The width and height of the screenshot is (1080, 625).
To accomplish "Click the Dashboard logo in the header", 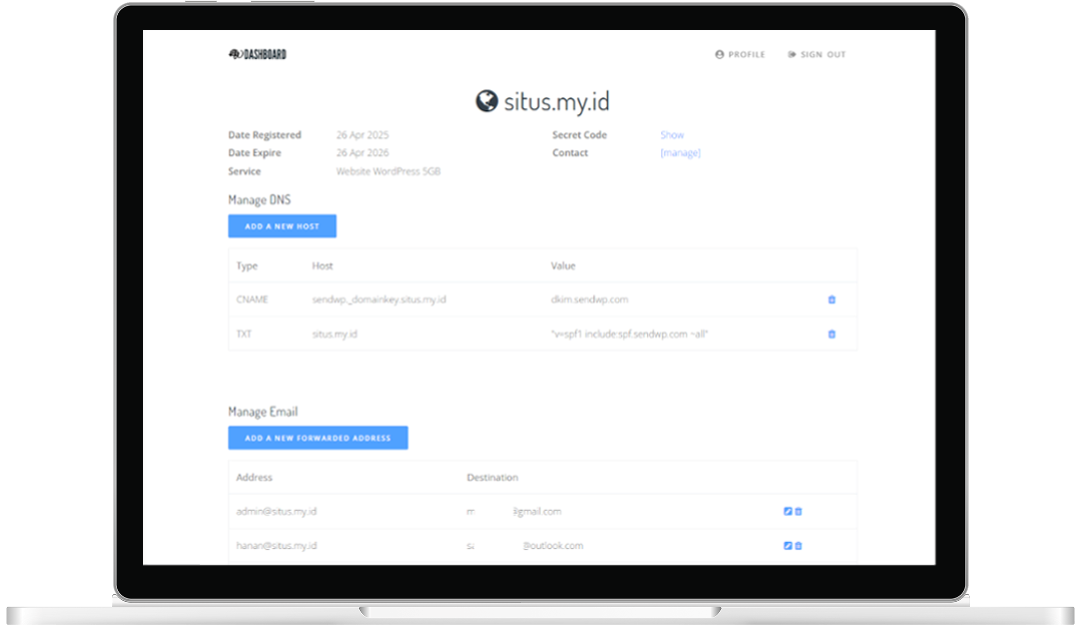I will pos(257,55).
